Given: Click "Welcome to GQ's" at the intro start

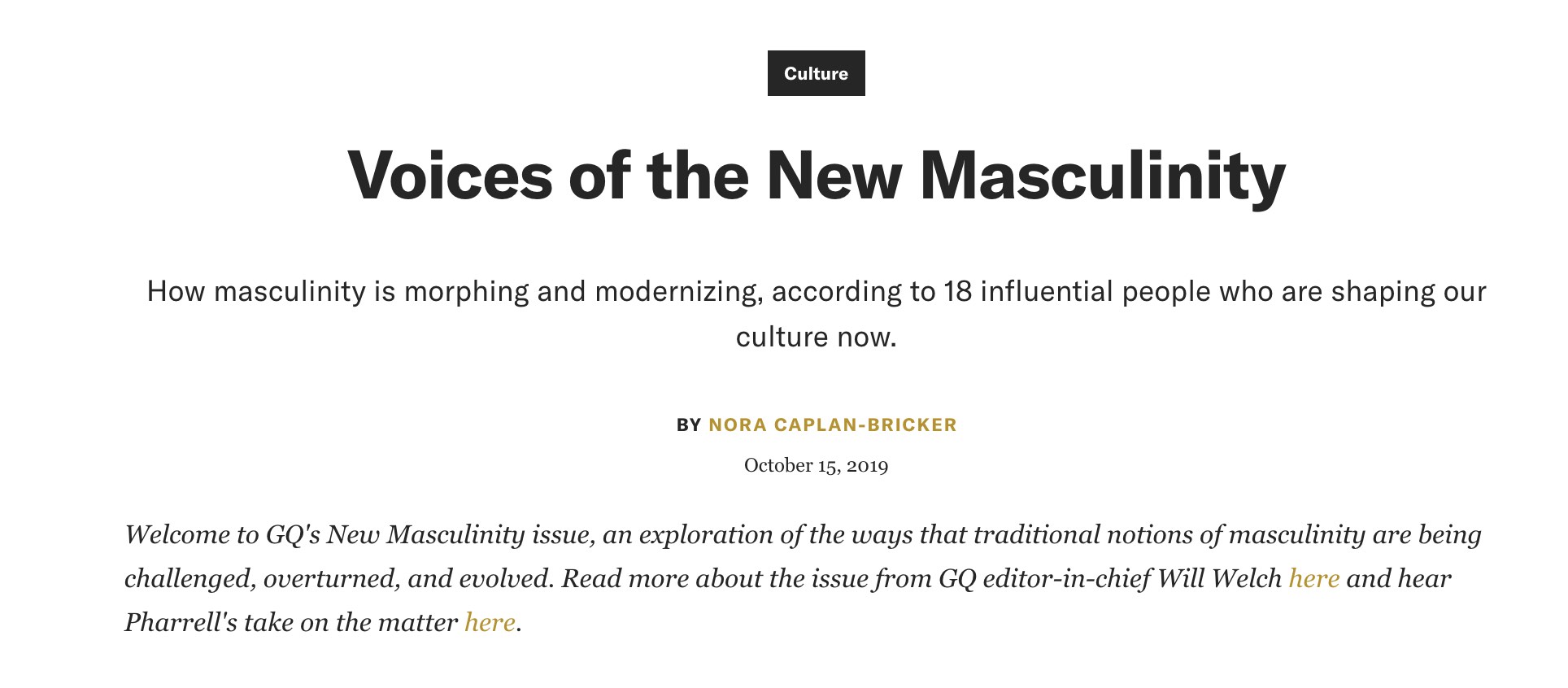Looking at the screenshot, I should (222, 534).
